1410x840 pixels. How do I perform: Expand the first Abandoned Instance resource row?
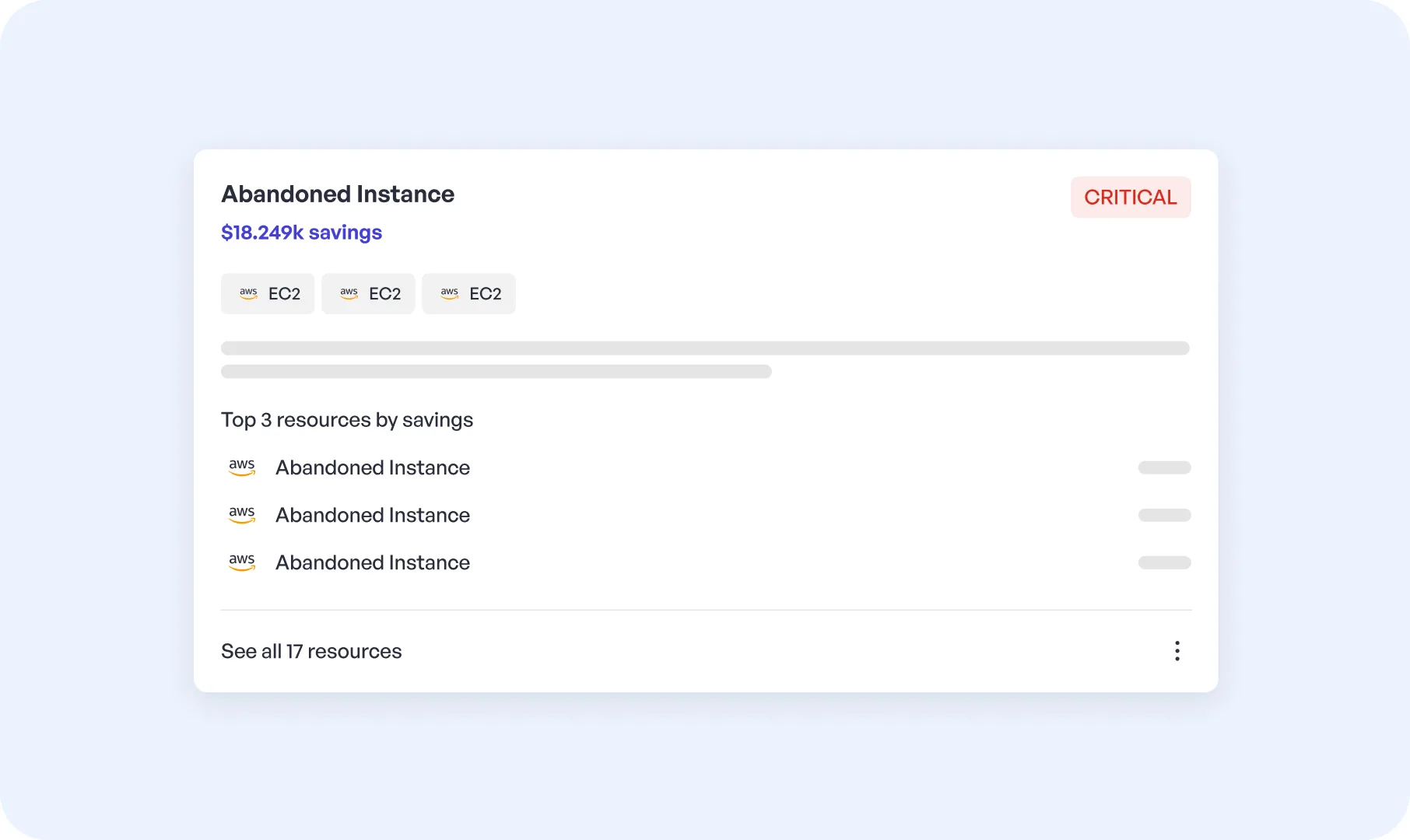(x=372, y=467)
